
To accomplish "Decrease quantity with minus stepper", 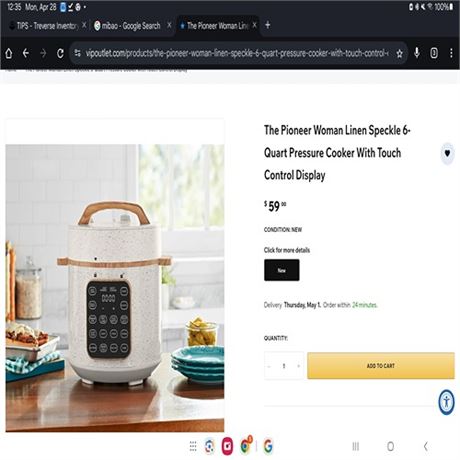I will pos(269,366).
